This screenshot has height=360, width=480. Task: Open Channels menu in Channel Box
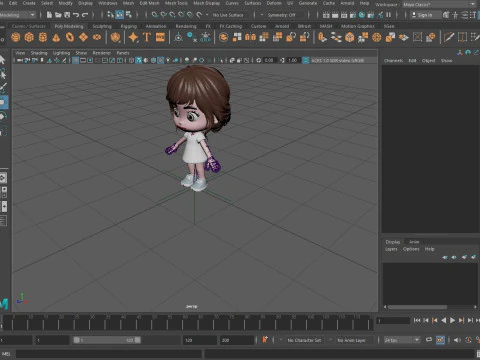(x=393, y=60)
